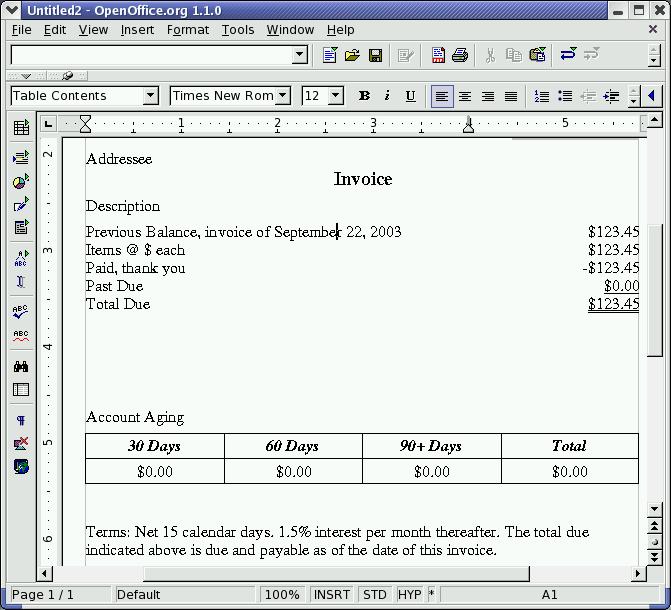
Task: Expand the Times New Roman font dropdown
Action: coord(283,96)
